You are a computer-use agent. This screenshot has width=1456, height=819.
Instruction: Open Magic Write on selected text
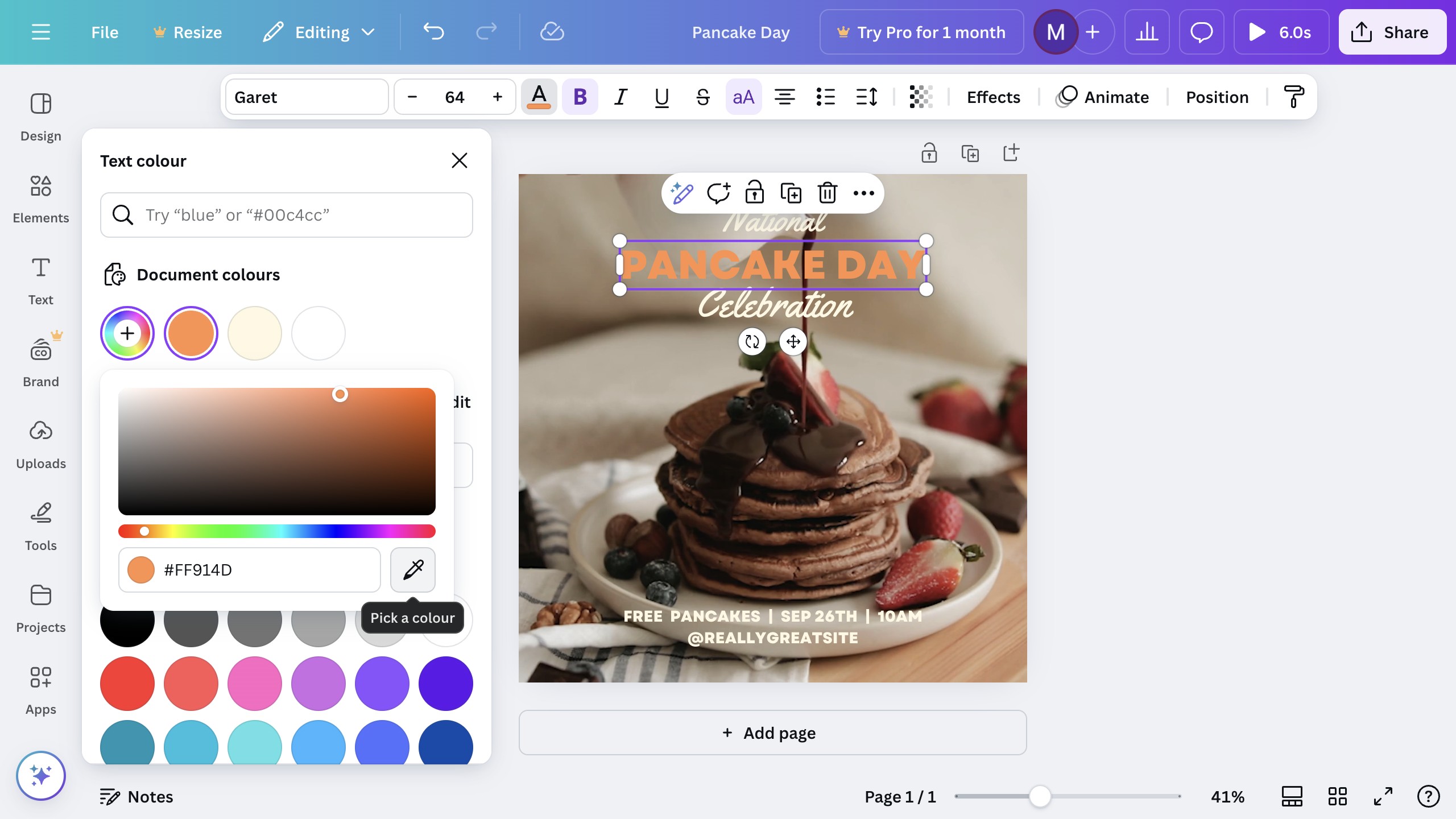(681, 193)
